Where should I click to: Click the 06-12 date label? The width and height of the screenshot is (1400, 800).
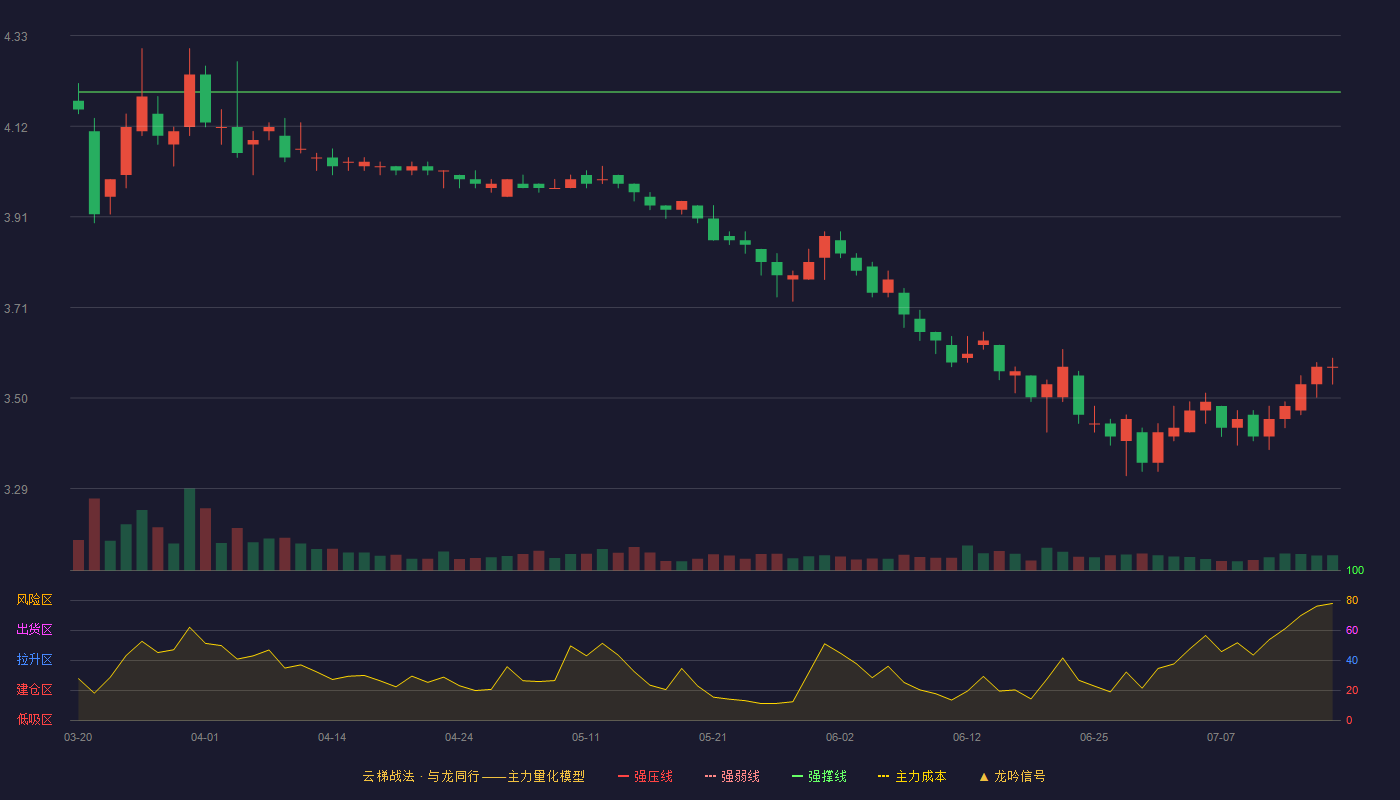(967, 737)
